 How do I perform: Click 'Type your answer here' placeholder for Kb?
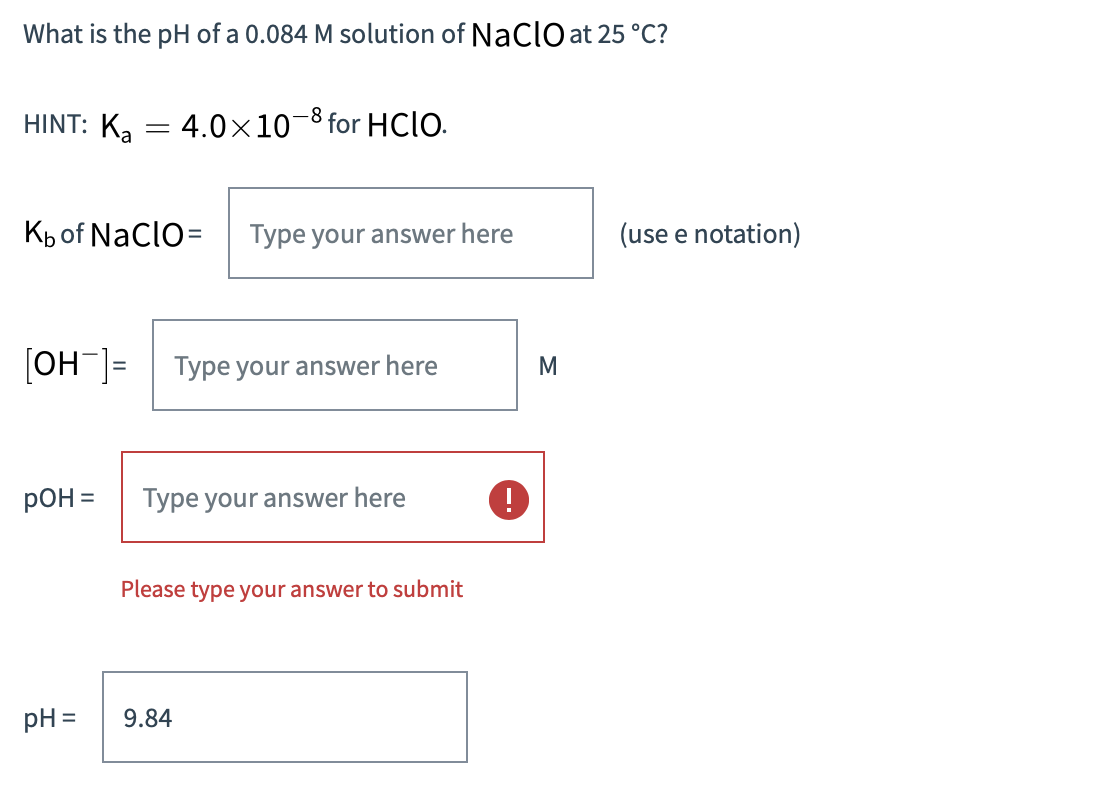click(382, 233)
